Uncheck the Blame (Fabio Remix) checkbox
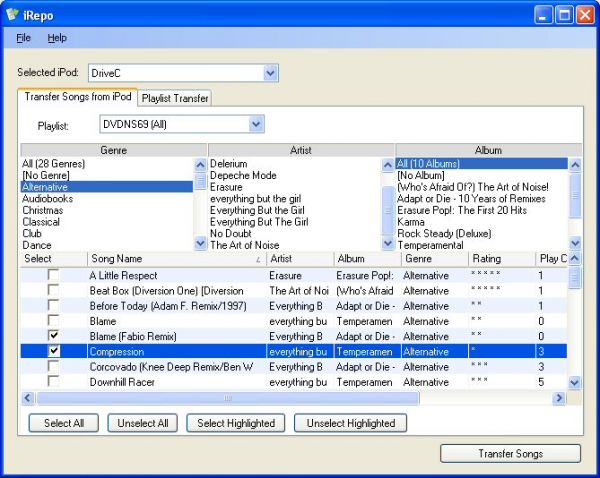 (x=54, y=336)
